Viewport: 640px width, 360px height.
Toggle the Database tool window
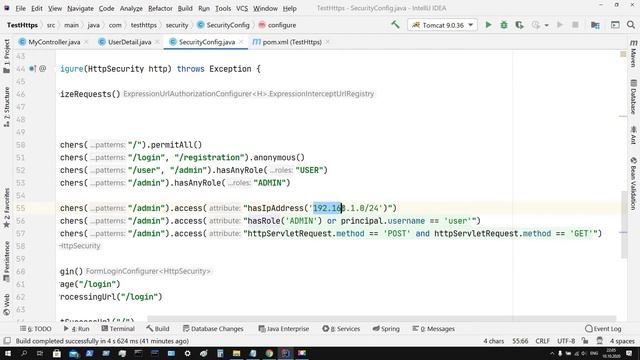pyautogui.click(x=633, y=97)
